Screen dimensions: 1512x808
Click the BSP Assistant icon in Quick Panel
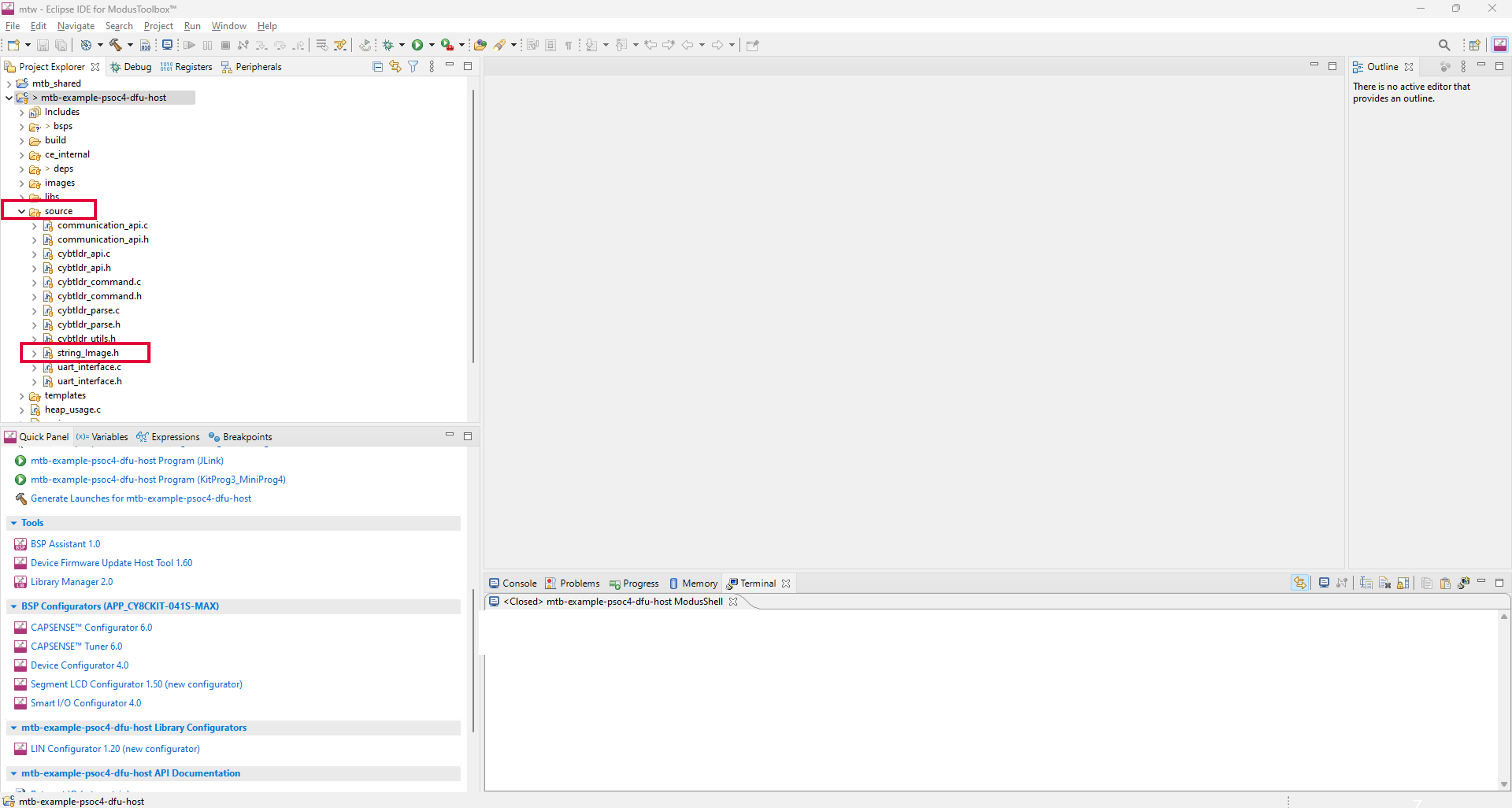(x=21, y=544)
